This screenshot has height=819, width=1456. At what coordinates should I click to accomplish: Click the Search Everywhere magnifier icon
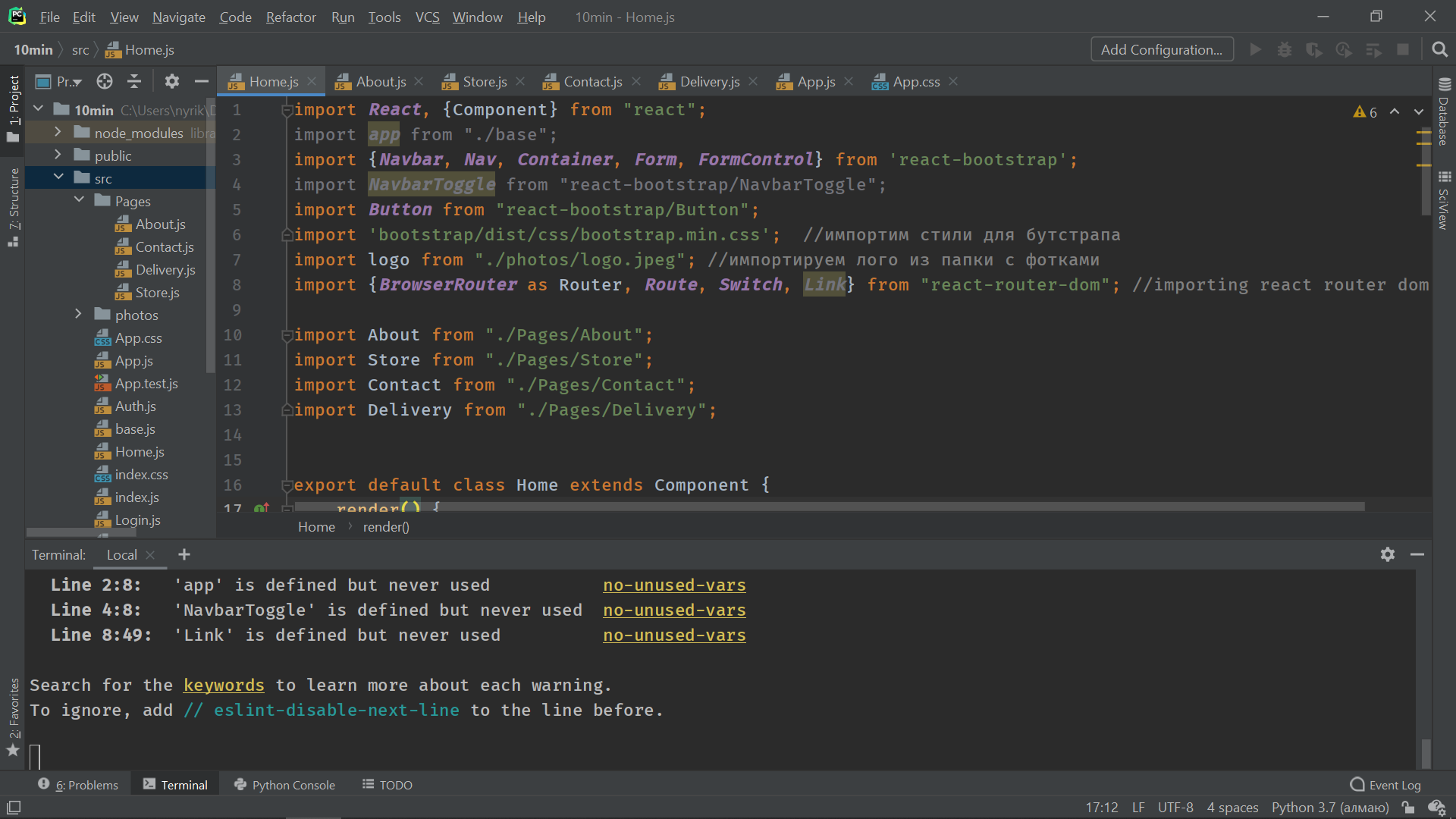(1439, 50)
